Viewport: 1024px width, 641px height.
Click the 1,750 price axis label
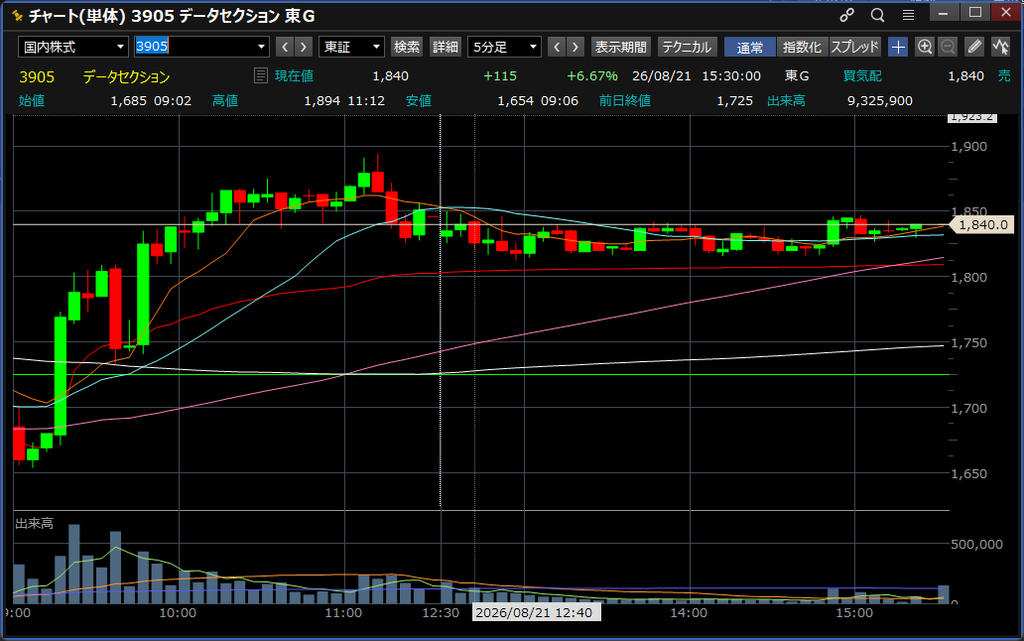[968, 343]
